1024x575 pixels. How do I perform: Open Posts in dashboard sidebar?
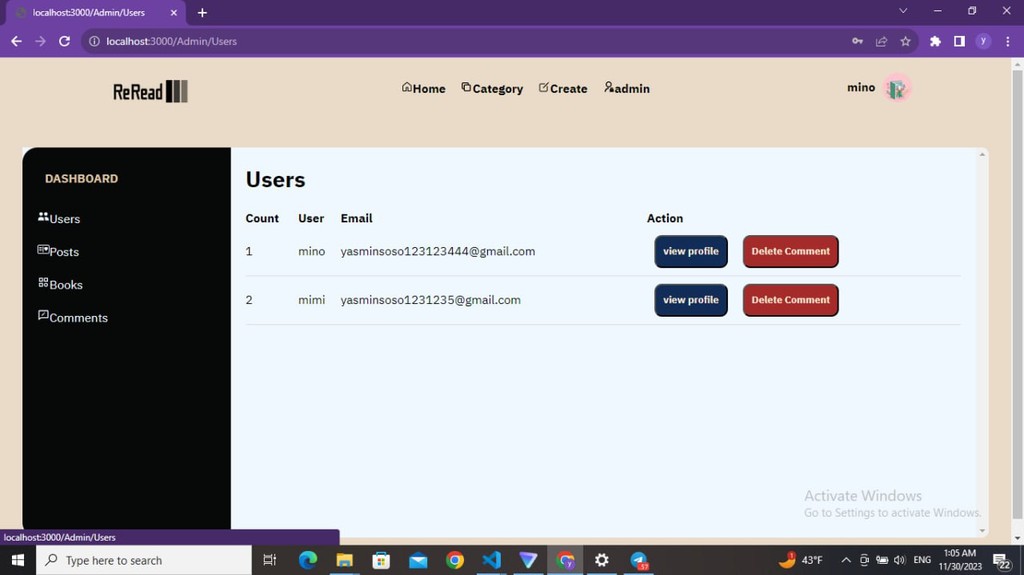tap(58, 251)
